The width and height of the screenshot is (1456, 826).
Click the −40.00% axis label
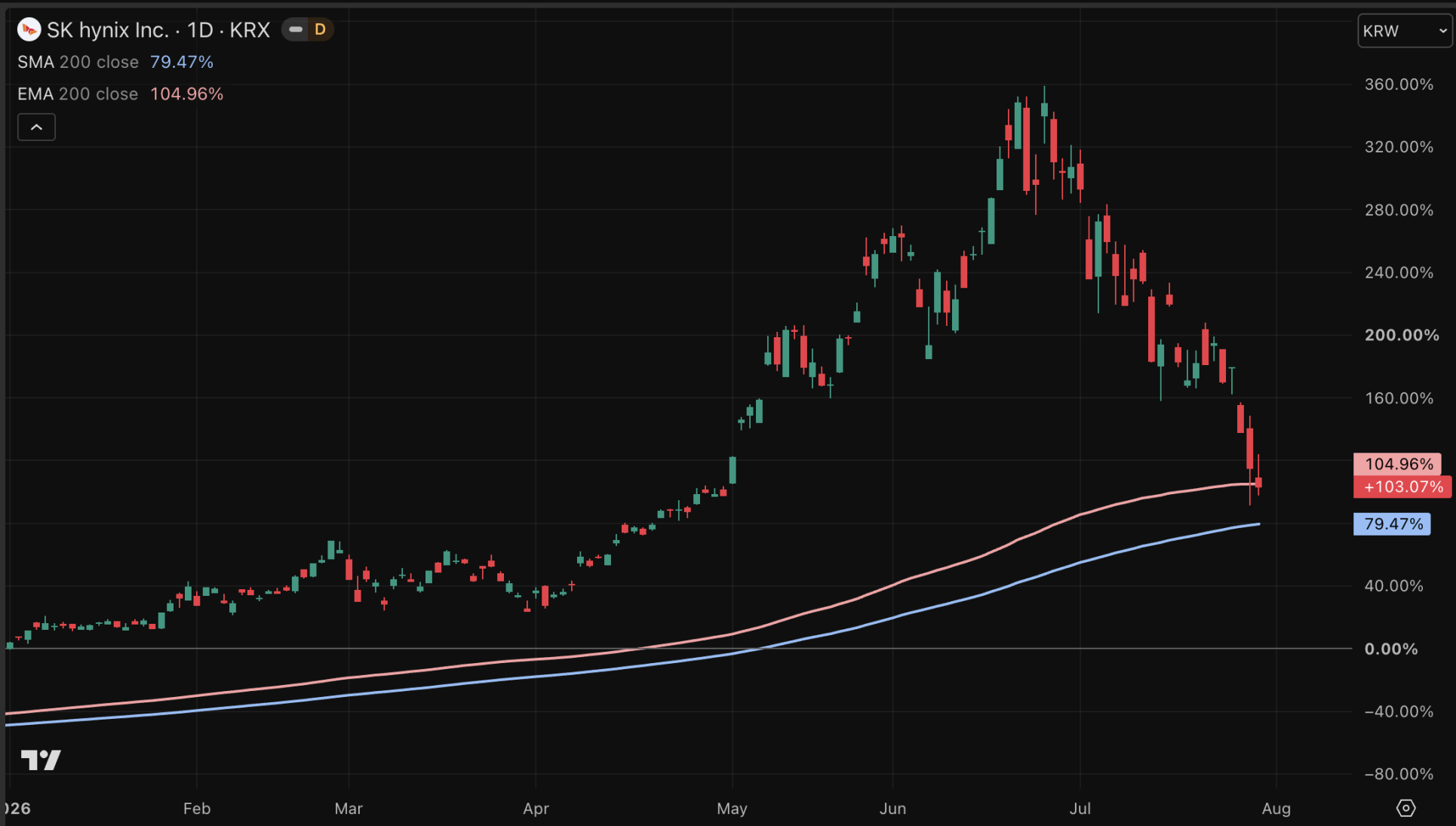(x=1399, y=711)
